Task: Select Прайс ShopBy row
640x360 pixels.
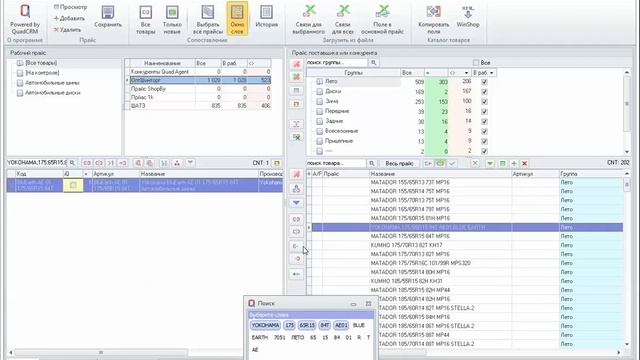Action: tap(198, 89)
